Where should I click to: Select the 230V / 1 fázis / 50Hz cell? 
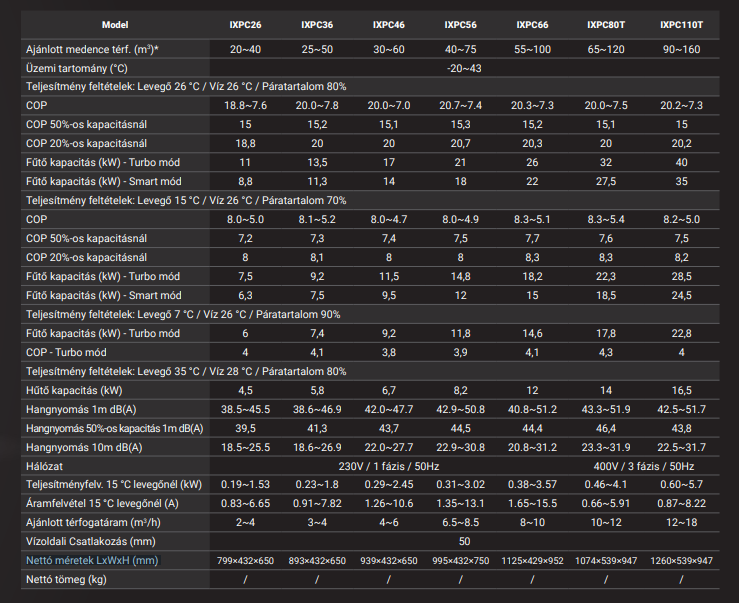pos(388,466)
